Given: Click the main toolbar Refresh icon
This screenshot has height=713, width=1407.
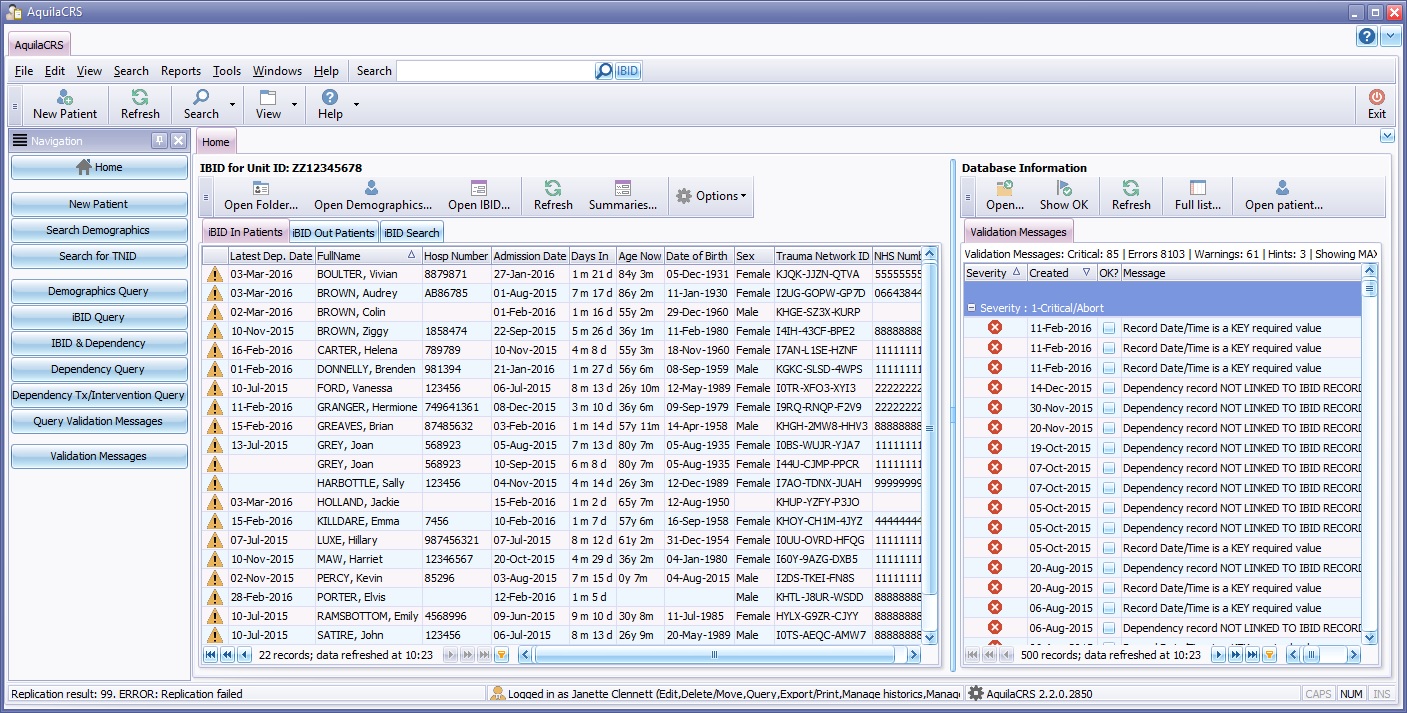Looking at the screenshot, I should (140, 98).
